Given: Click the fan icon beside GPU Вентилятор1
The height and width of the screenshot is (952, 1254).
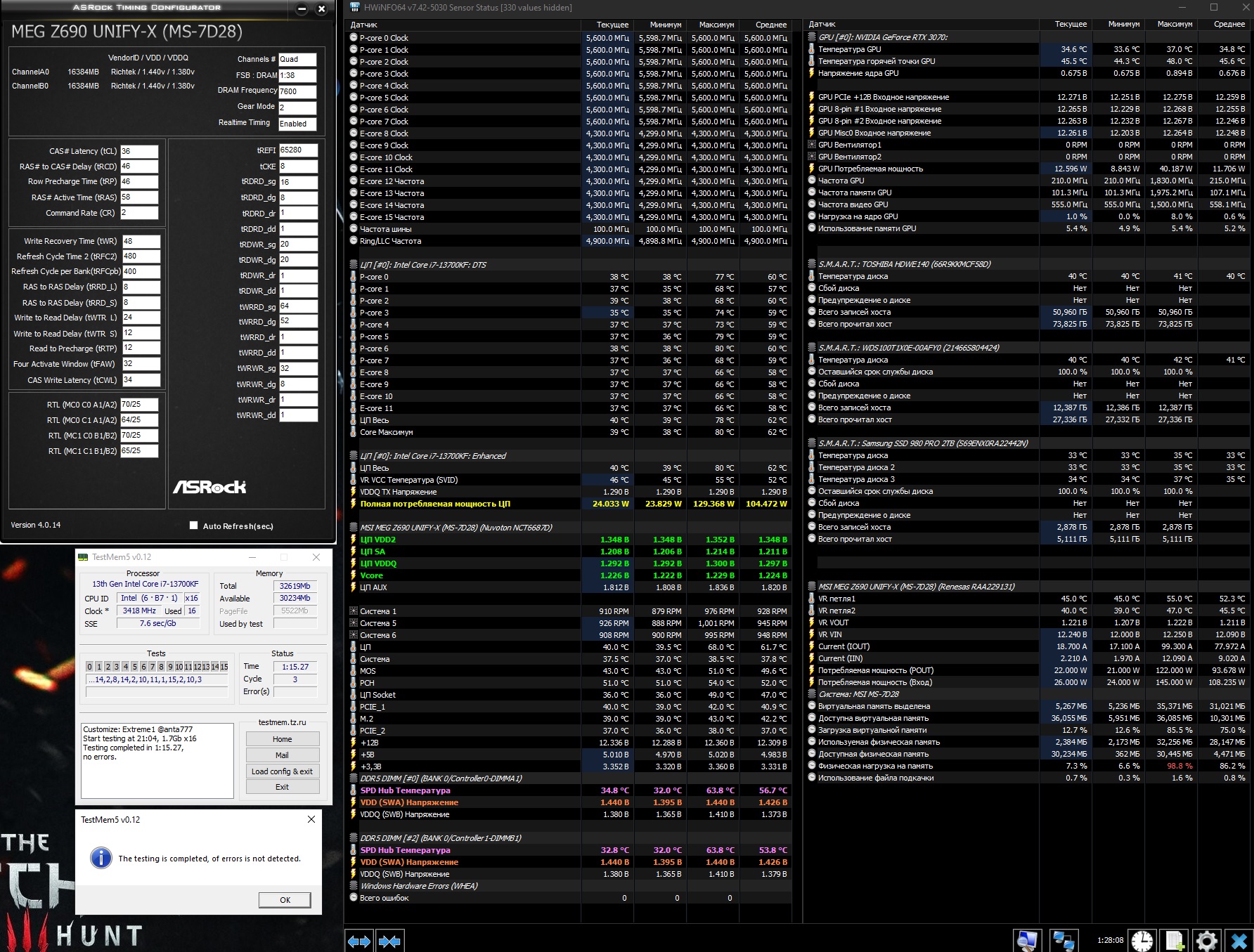Looking at the screenshot, I should (x=812, y=145).
